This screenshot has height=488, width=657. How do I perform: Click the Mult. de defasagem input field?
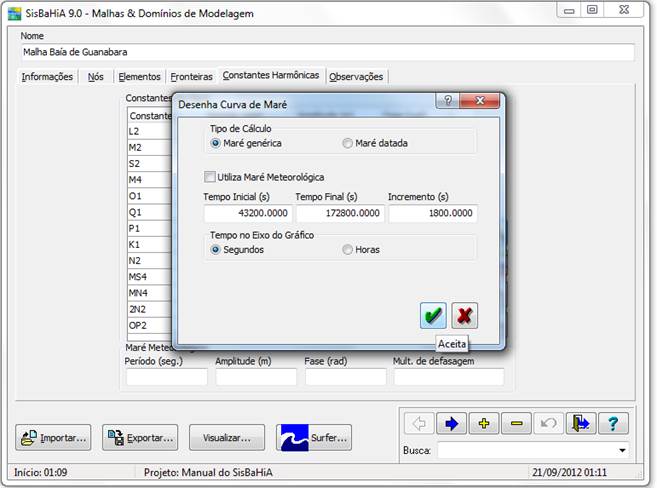(449, 377)
